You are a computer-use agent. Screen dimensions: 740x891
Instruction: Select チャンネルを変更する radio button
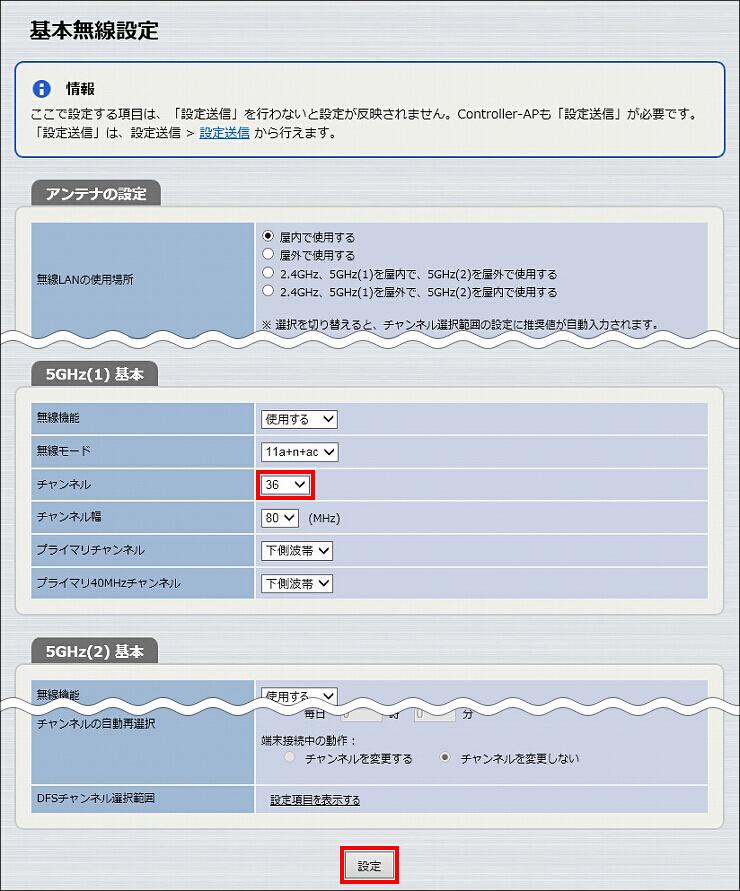coord(289,757)
